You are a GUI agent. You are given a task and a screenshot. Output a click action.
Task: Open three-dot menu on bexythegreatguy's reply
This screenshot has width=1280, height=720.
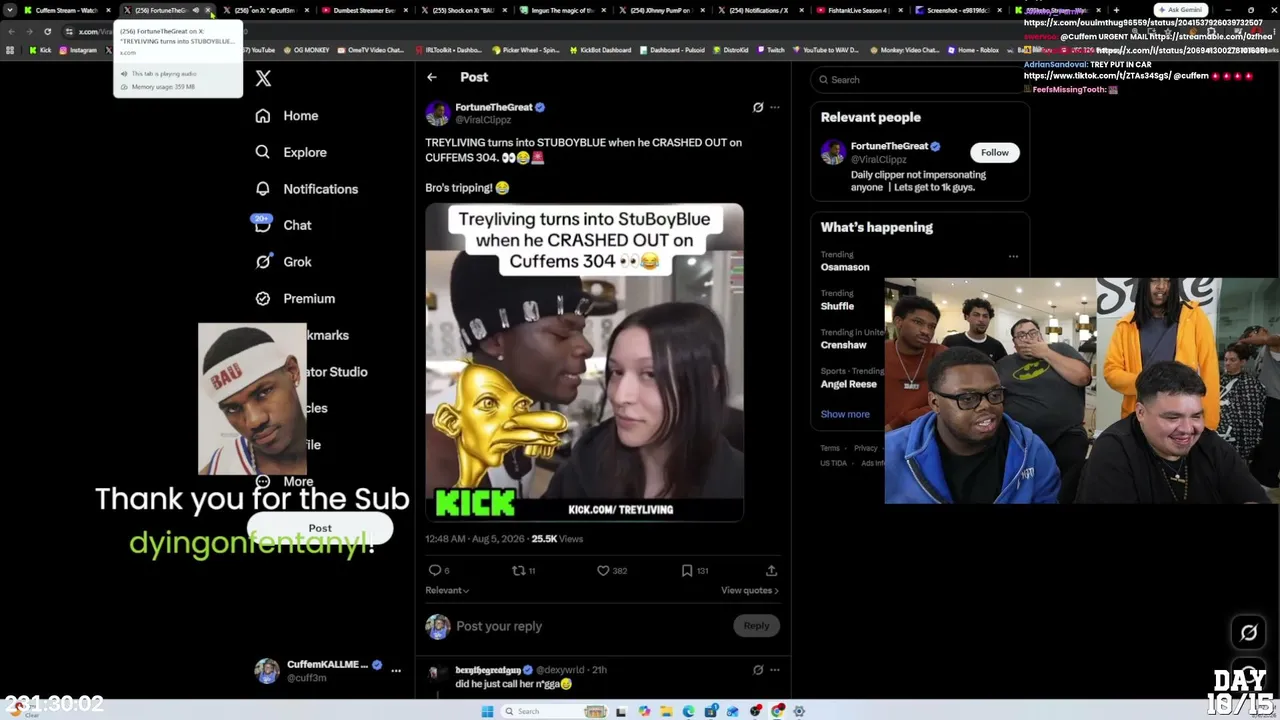click(775, 670)
